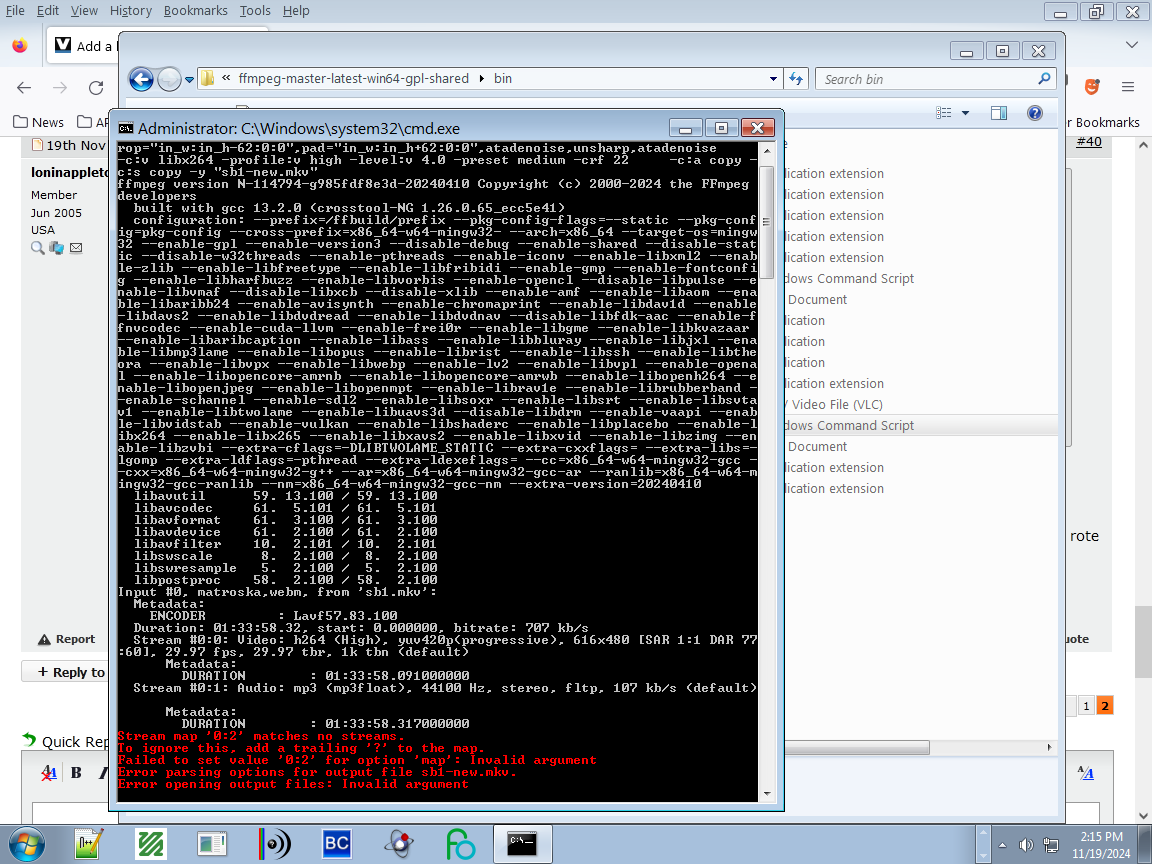
Task: Open the Firefox Bookmarks menu
Action: click(195, 10)
